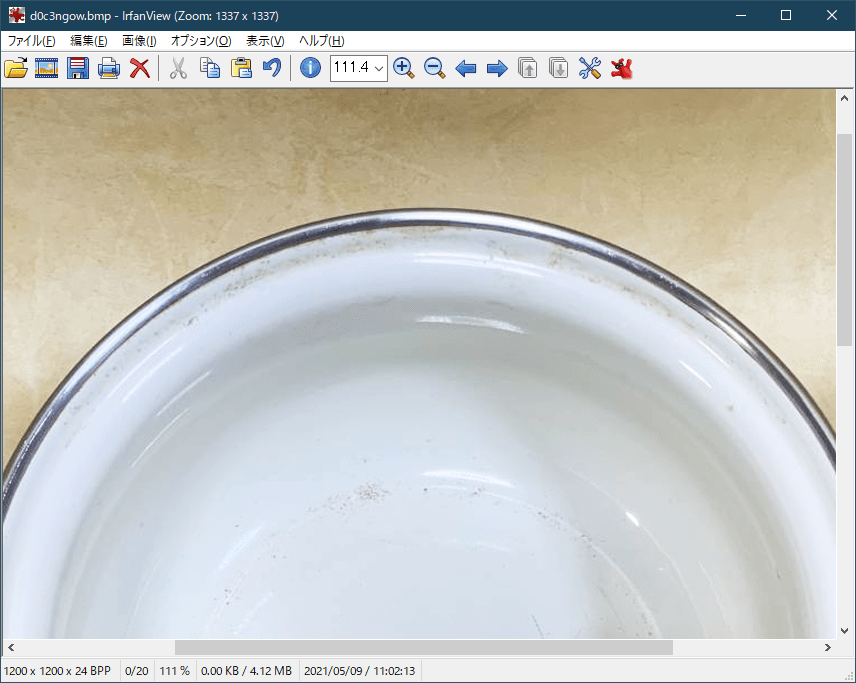Click the status bar date 2021/05/09 / 11:02:13
Screen dimensions: 856x683
360,670
